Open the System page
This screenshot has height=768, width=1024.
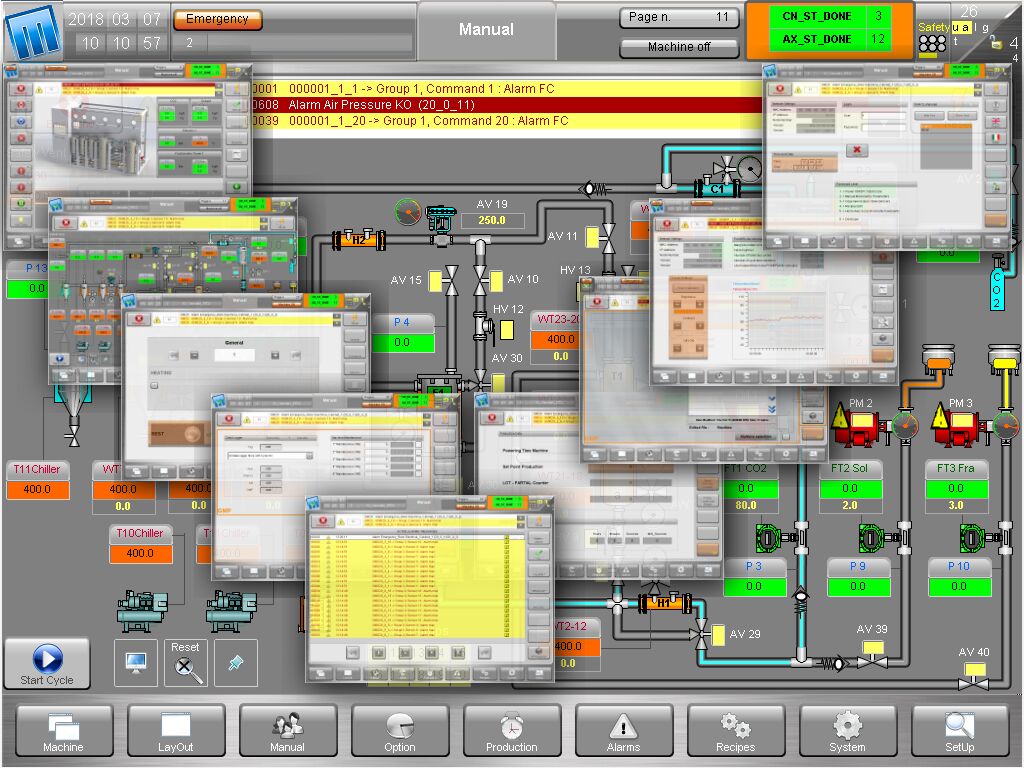[848, 730]
